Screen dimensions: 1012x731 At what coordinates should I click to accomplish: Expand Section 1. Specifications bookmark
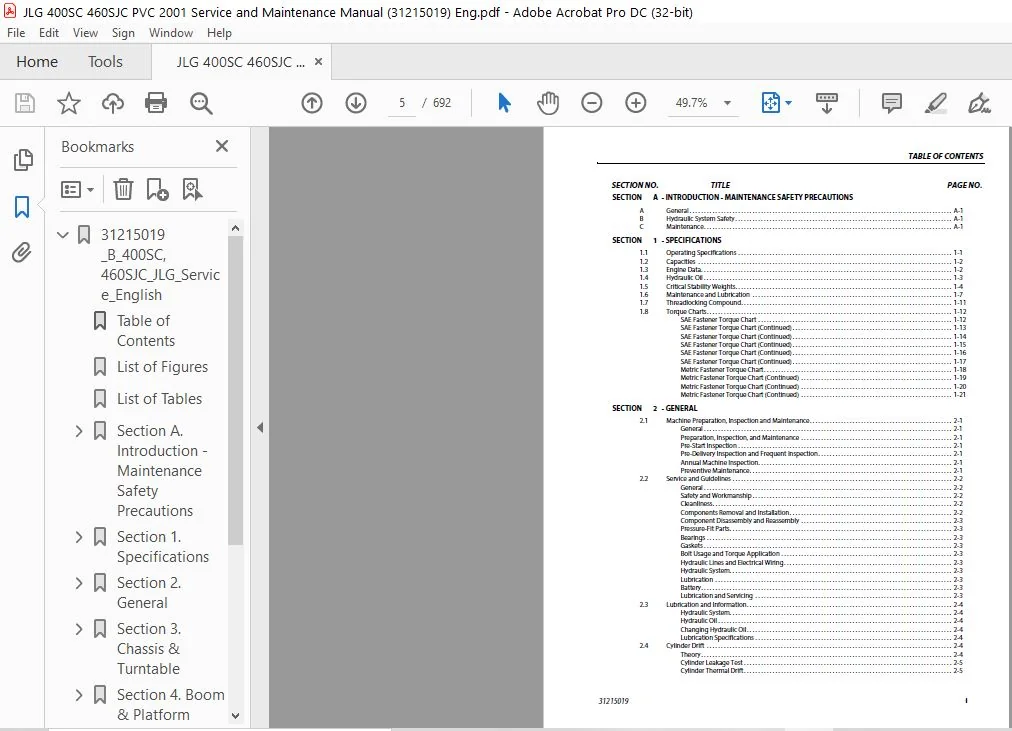point(79,537)
